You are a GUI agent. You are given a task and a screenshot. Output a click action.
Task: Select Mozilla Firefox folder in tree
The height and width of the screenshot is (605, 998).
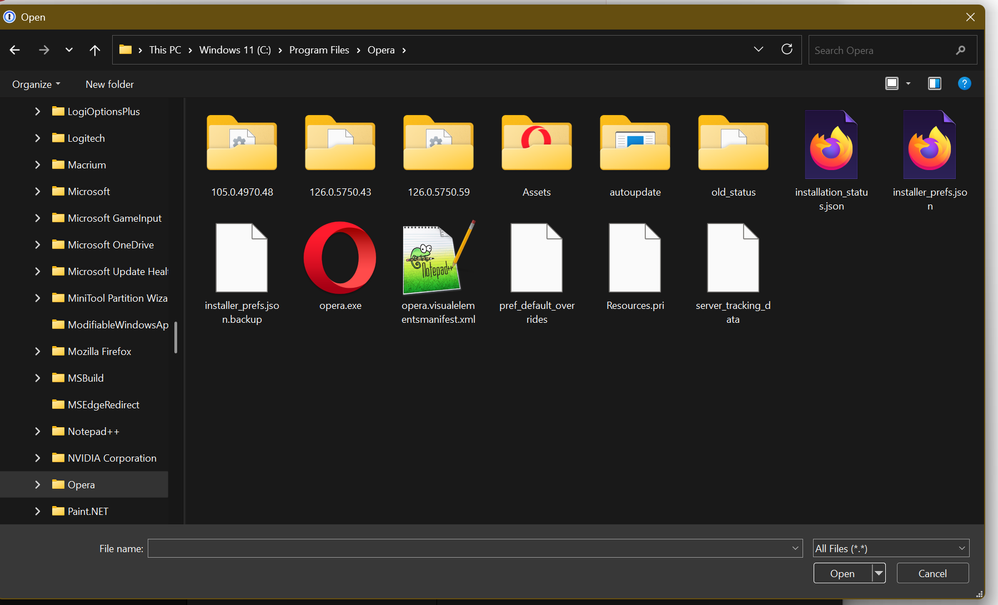tap(99, 351)
